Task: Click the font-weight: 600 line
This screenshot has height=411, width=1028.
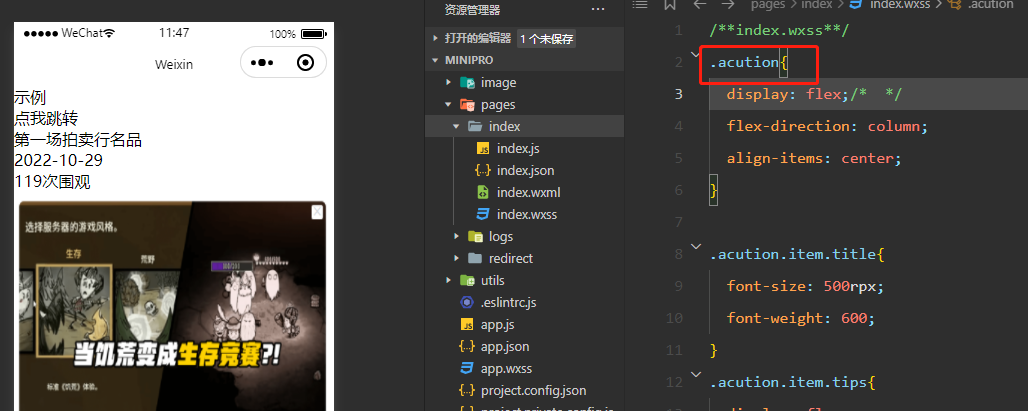Action: point(801,319)
